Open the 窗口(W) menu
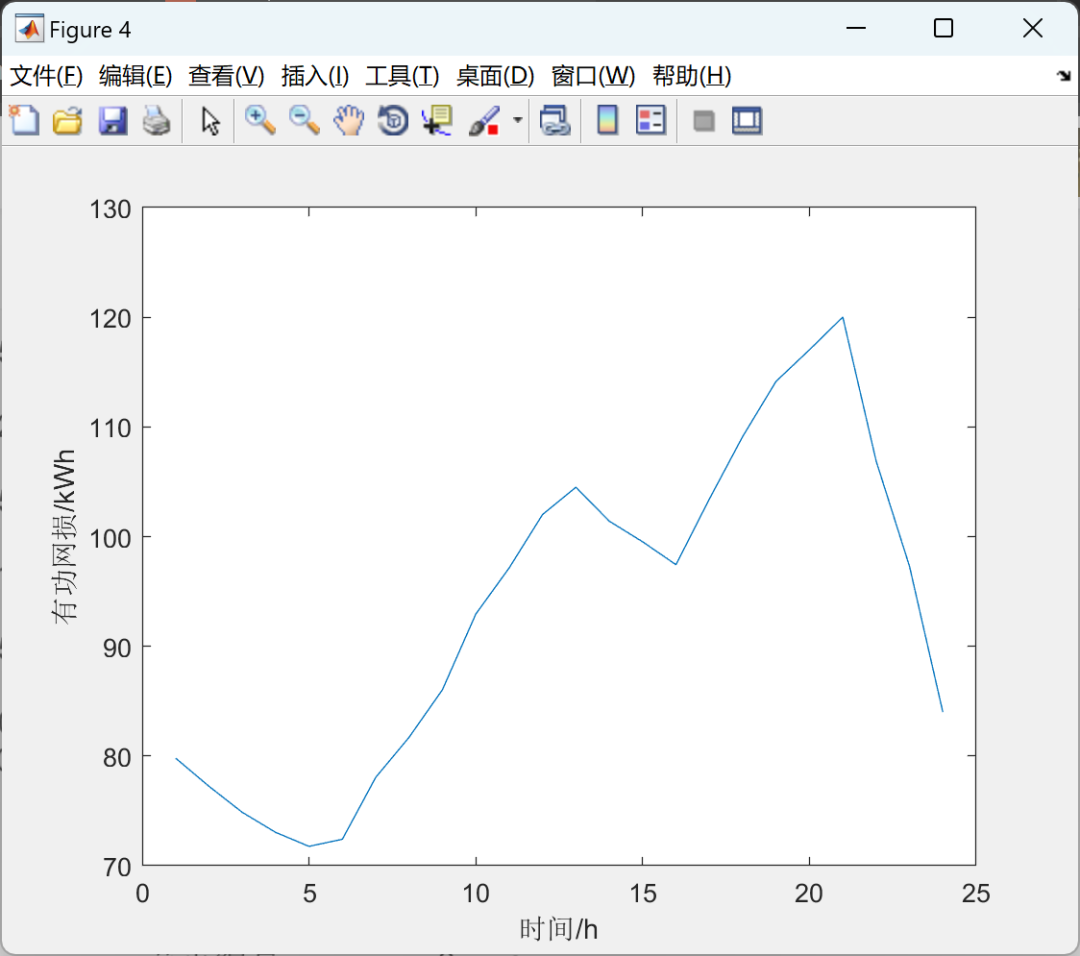 coord(593,76)
